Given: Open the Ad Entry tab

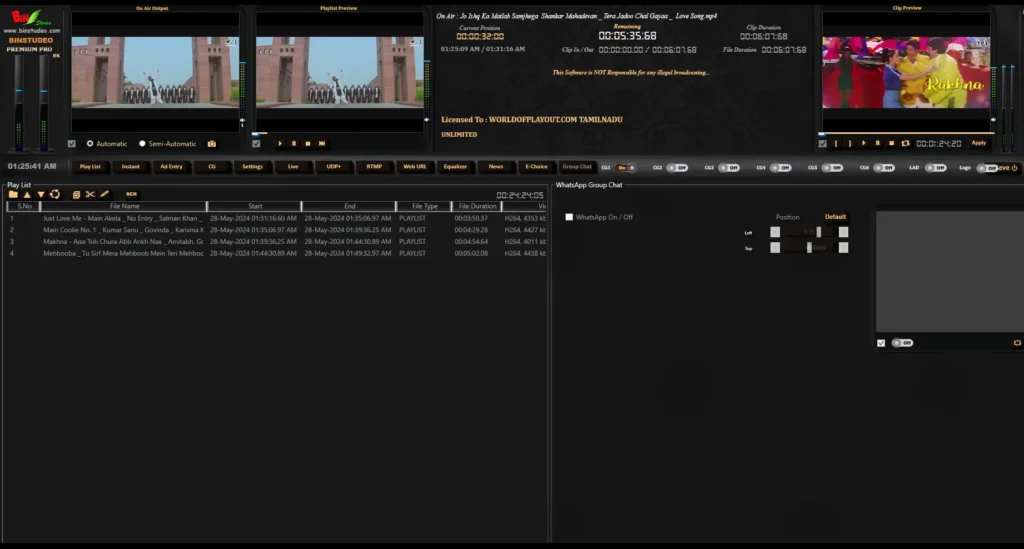Looking at the screenshot, I should (x=171, y=166).
